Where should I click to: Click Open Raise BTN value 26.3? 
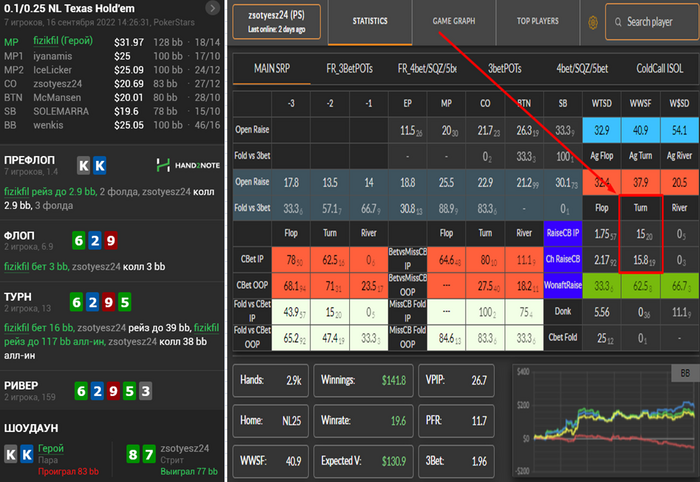(524, 130)
